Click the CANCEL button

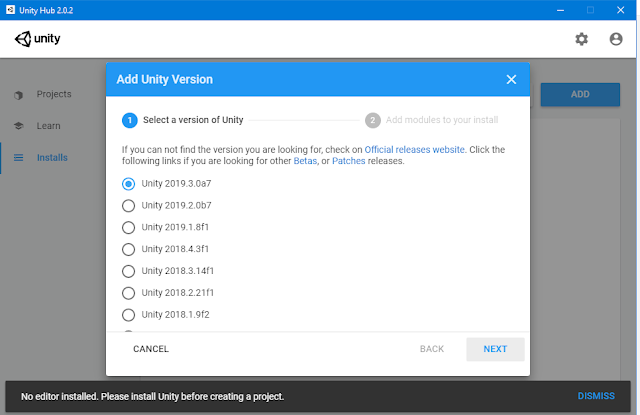(151, 349)
